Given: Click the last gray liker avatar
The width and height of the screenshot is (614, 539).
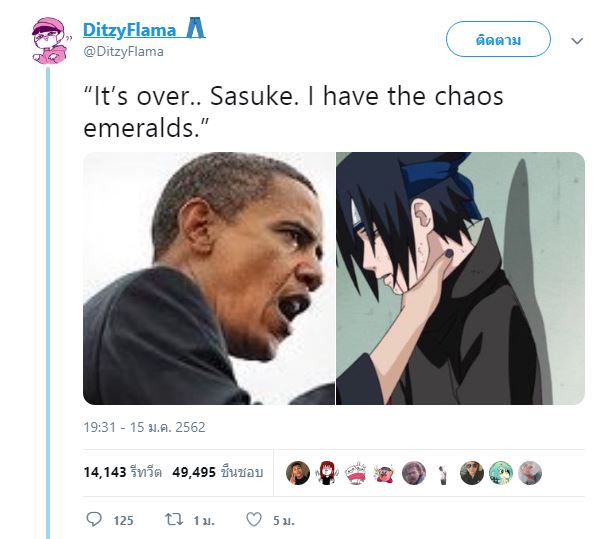Looking at the screenshot, I should (x=530, y=473).
